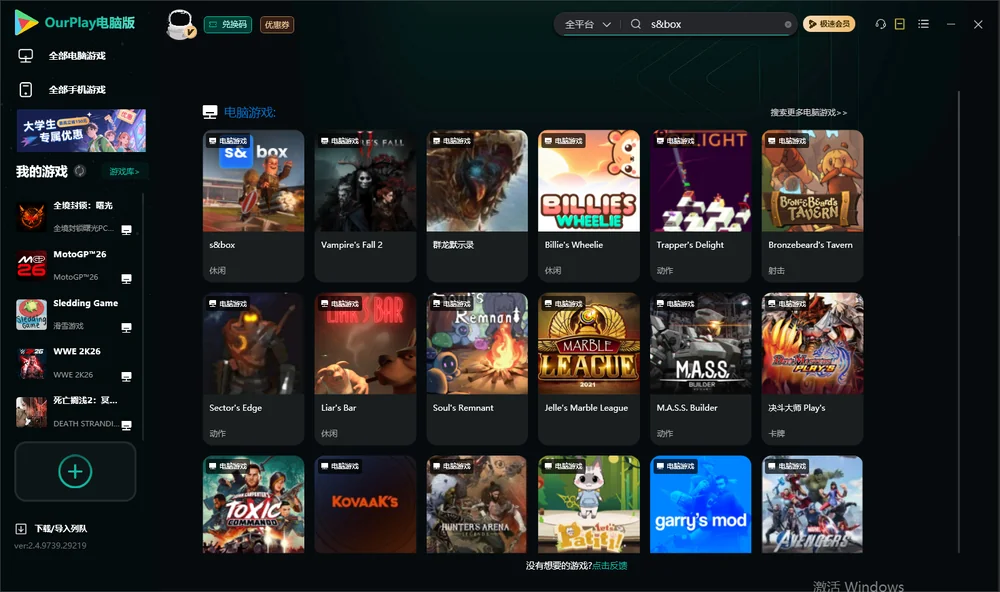Click the download queue arrow icon

tap(20, 529)
